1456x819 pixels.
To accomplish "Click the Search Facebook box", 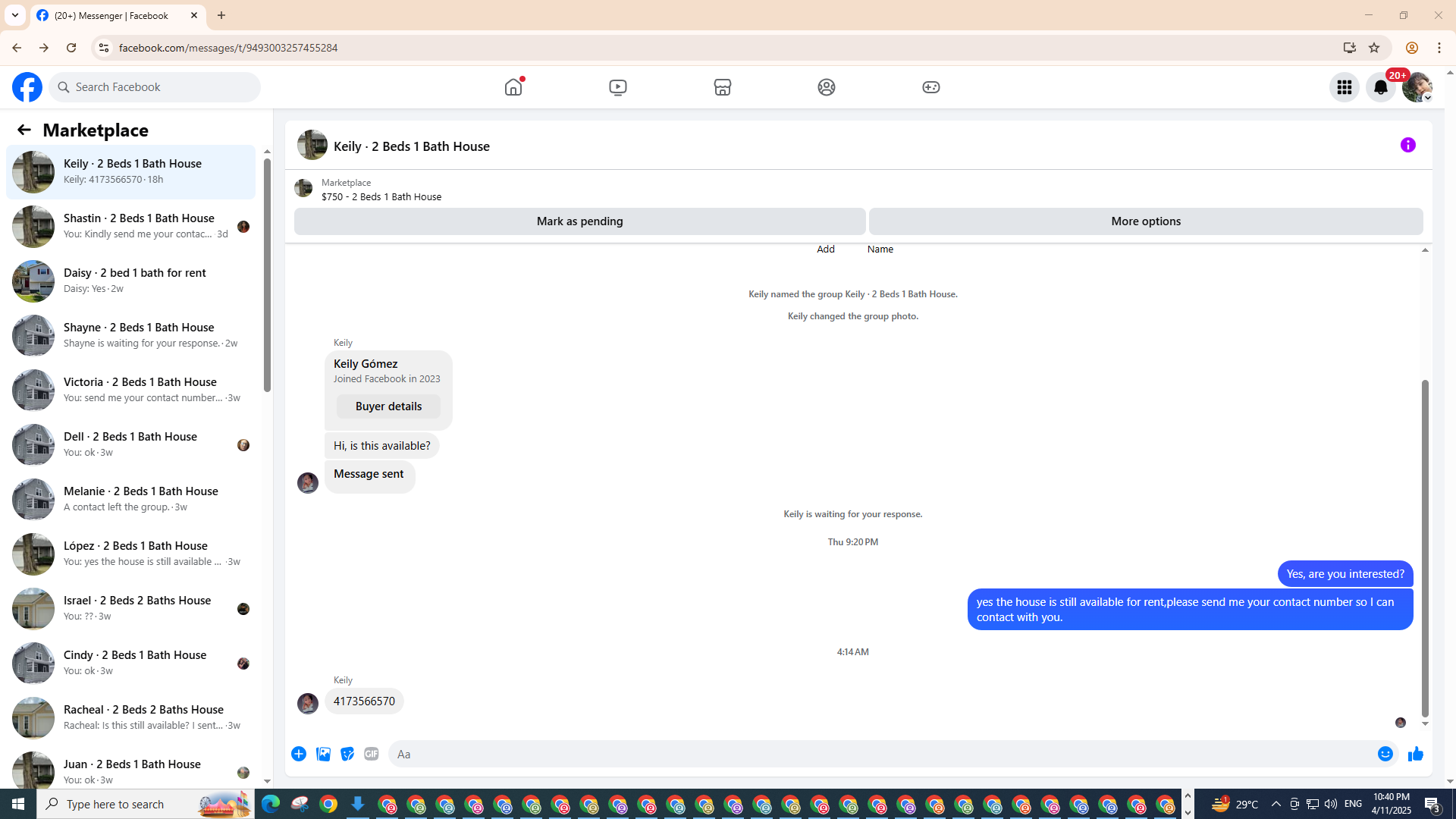I will tap(155, 87).
